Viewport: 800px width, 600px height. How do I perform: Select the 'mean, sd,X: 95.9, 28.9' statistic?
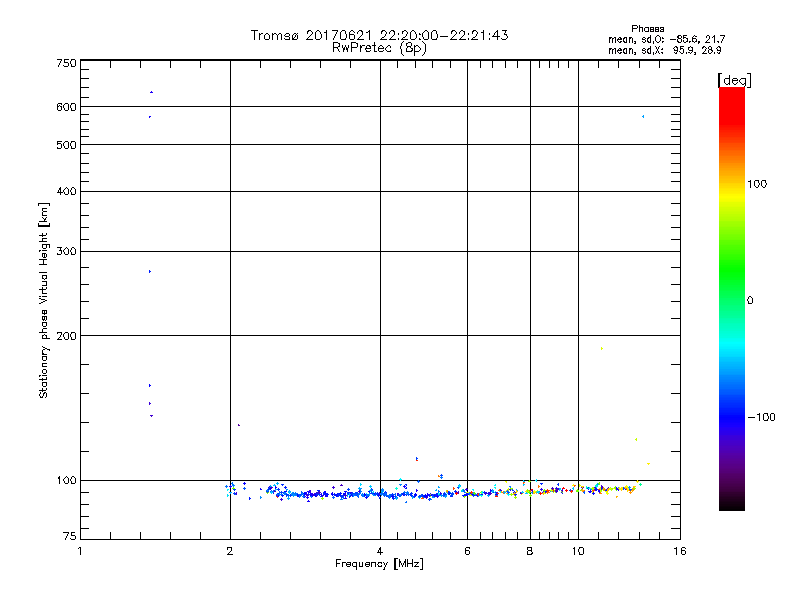pyautogui.click(x=664, y=50)
